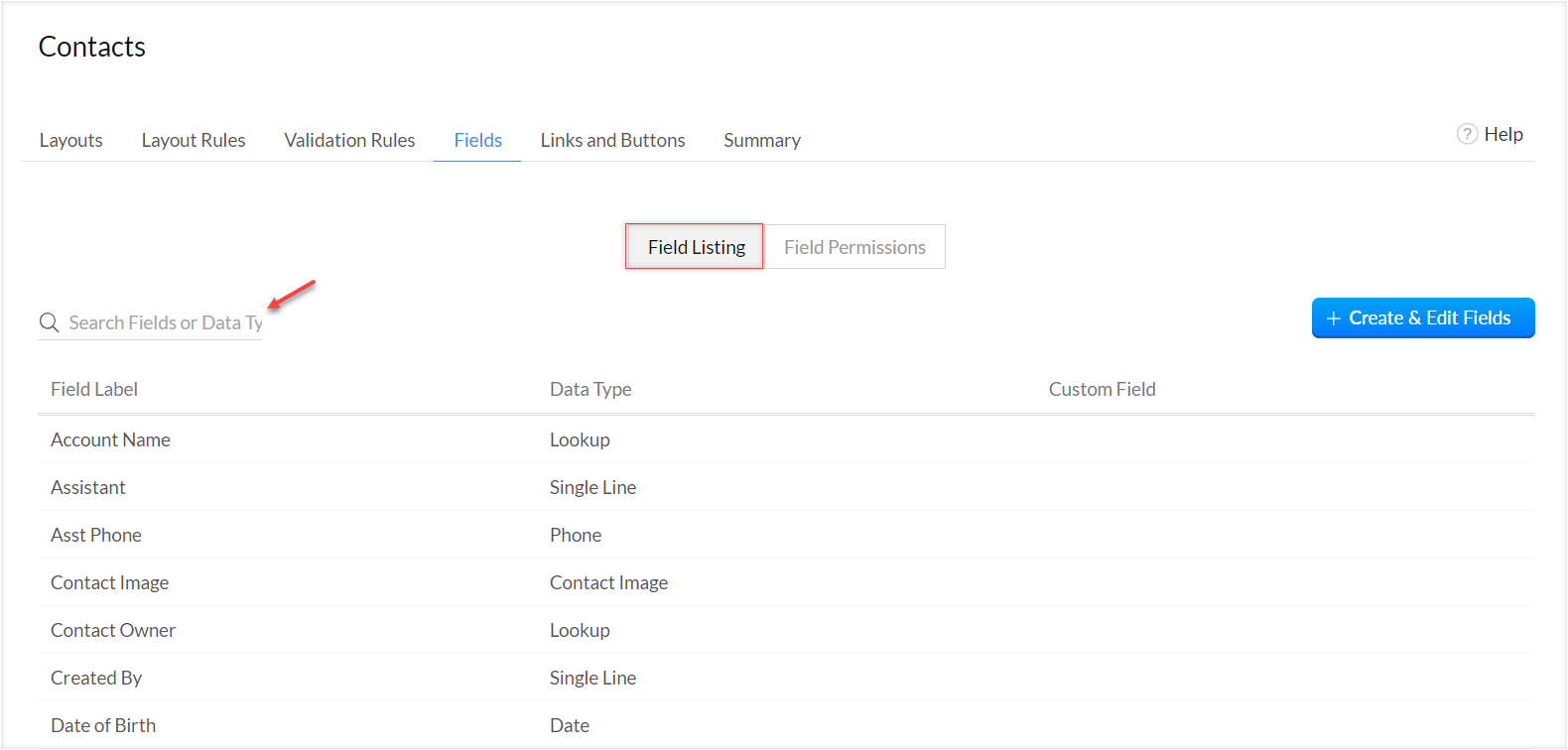Viewport: 1568px width, 750px height.
Task: Select the Contact Owner field row
Action: click(x=113, y=630)
